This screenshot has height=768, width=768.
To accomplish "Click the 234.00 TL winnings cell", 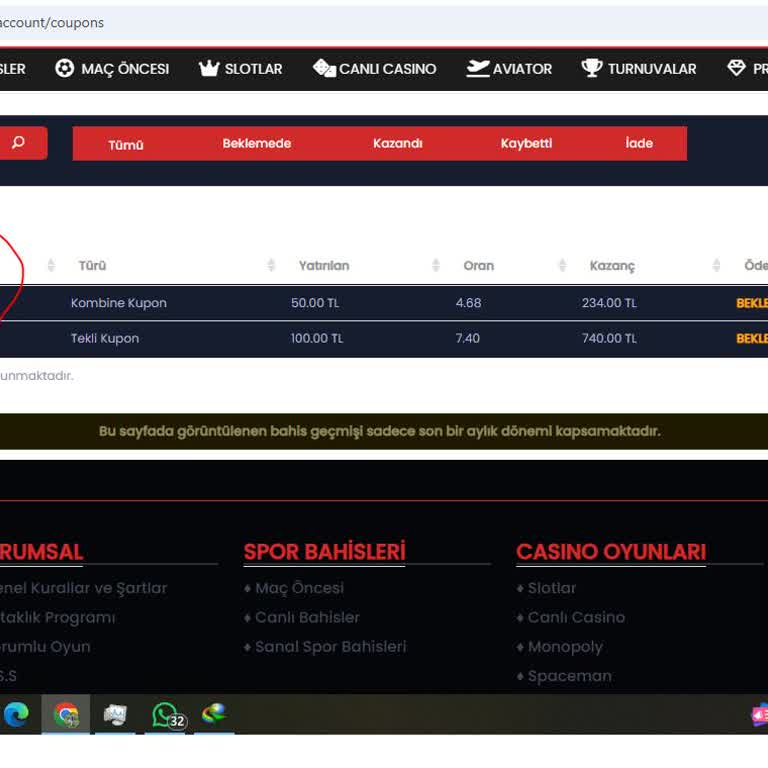I will point(609,303).
